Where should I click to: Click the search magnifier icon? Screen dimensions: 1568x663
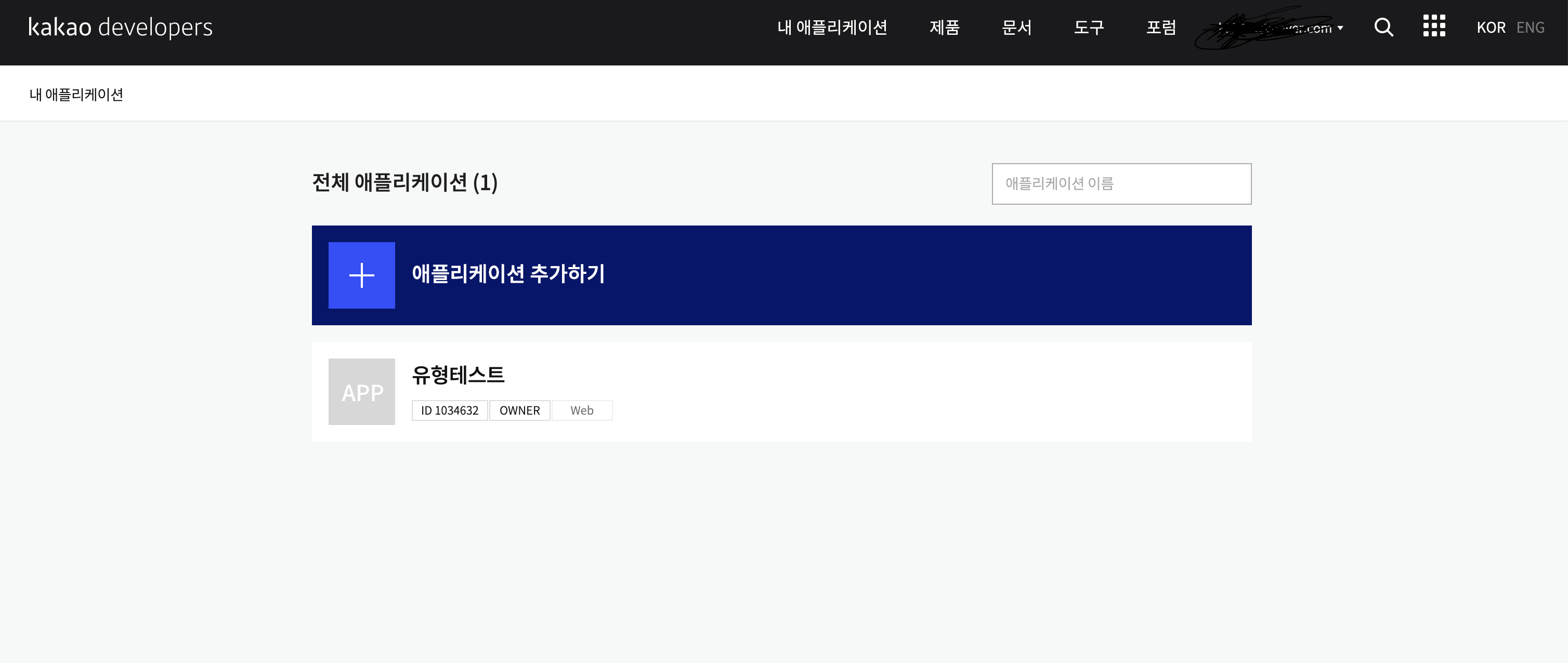point(1383,28)
